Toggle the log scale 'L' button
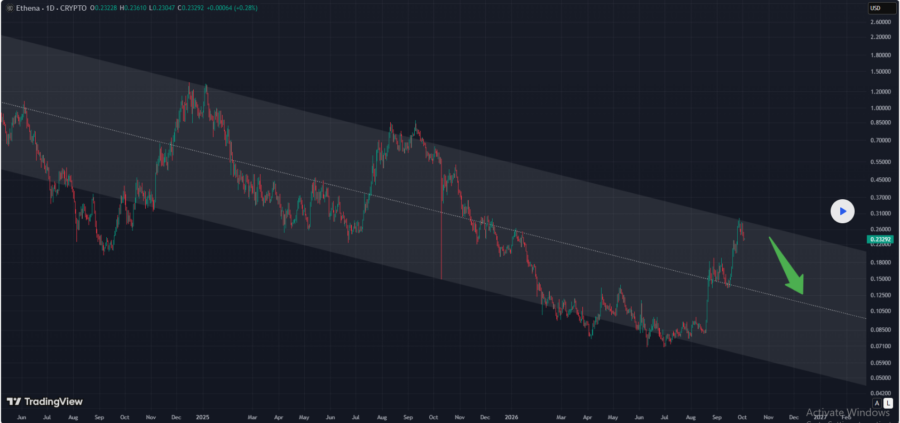Image resolution: width=900 pixels, height=423 pixels. pos(886,403)
